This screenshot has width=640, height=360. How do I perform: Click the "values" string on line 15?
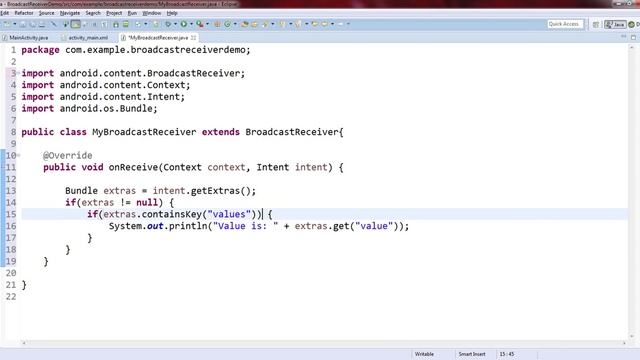pyautogui.click(x=229, y=214)
